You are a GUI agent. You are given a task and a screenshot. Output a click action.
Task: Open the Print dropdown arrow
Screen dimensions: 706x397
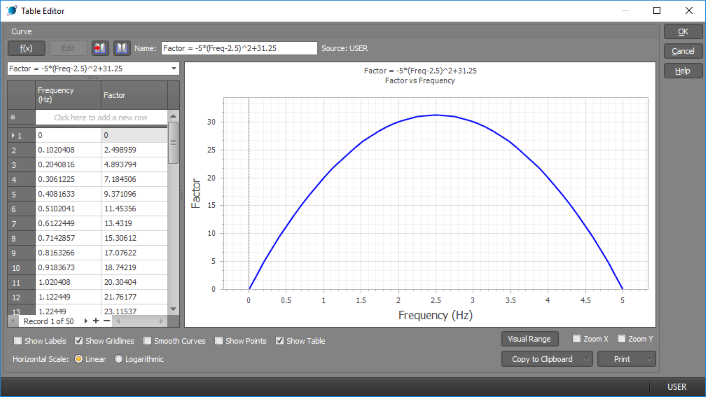click(649, 359)
